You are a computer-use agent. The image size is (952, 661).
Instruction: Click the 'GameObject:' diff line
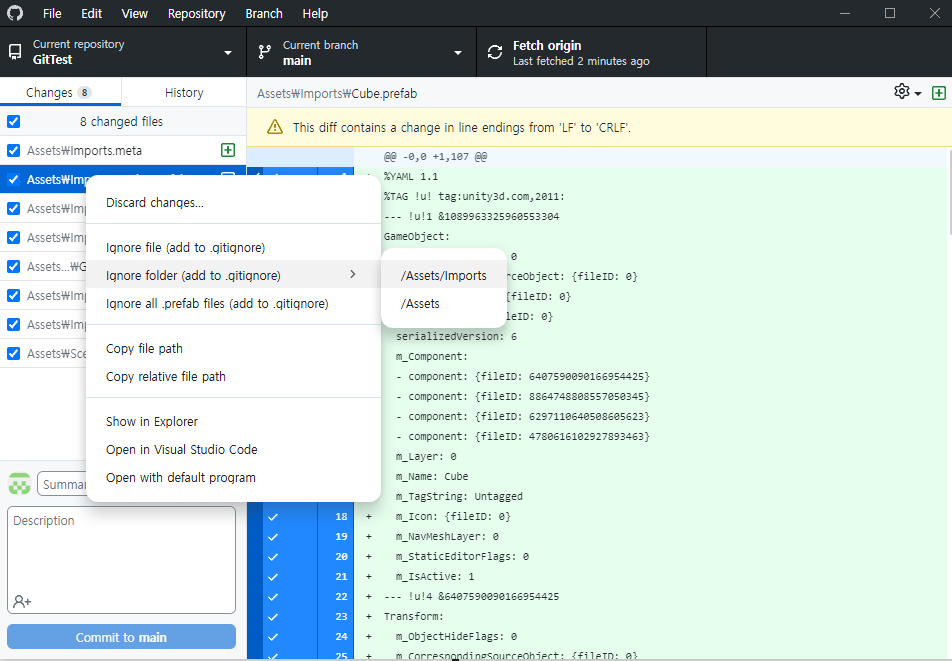pyautogui.click(x=416, y=237)
